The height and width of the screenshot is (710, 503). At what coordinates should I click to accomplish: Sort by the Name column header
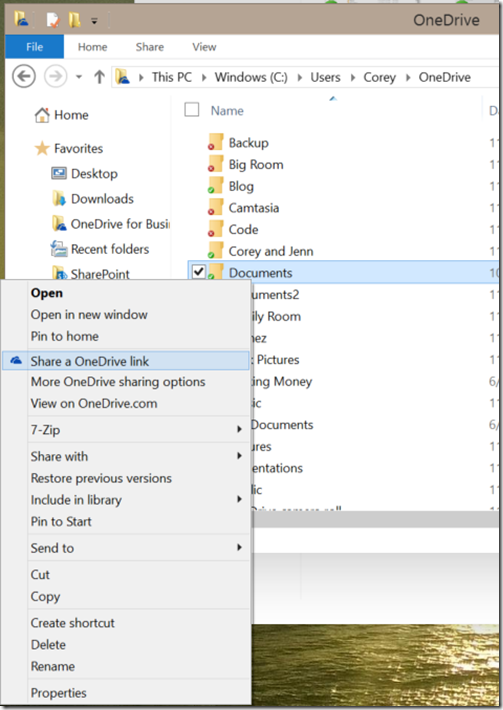(227, 111)
